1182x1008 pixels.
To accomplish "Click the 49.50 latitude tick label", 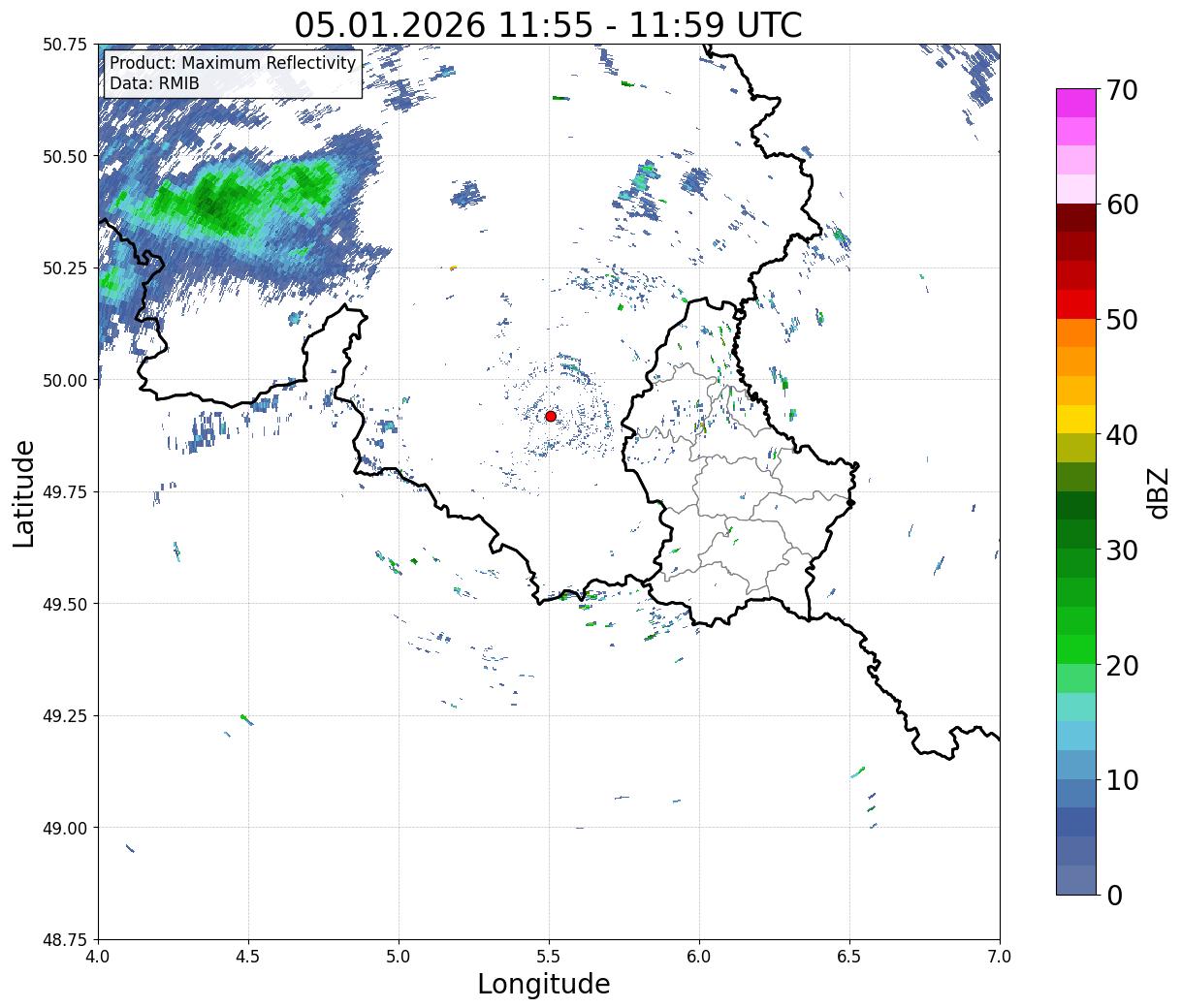I will (x=65, y=604).
